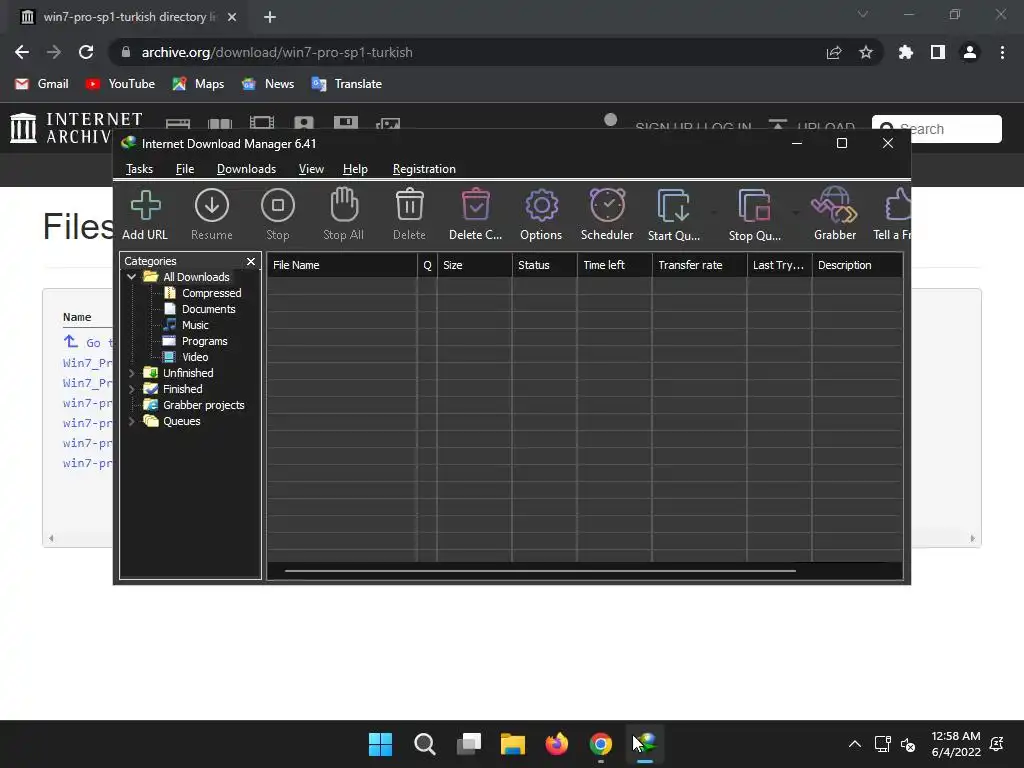This screenshot has height=768, width=1024.
Task: Click the Stop All hand icon
Action: point(344,214)
